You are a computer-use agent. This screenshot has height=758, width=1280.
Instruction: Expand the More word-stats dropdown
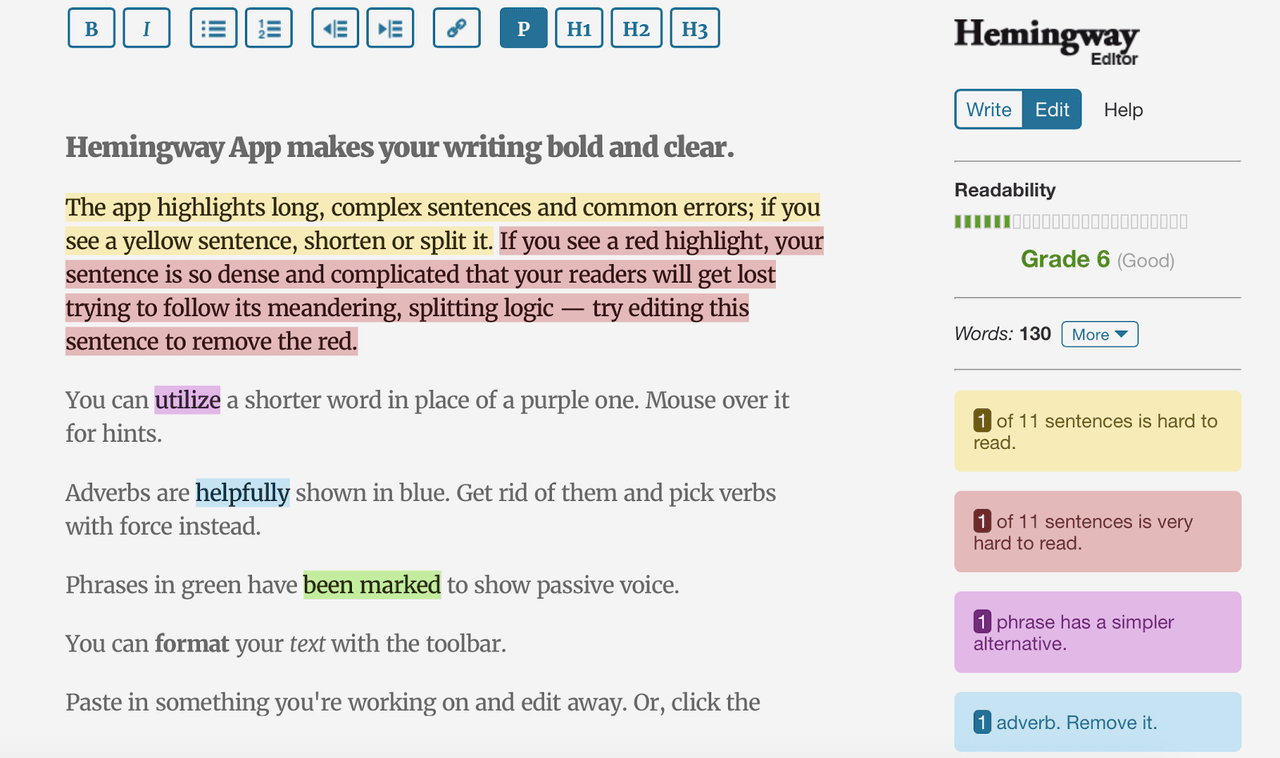1100,334
